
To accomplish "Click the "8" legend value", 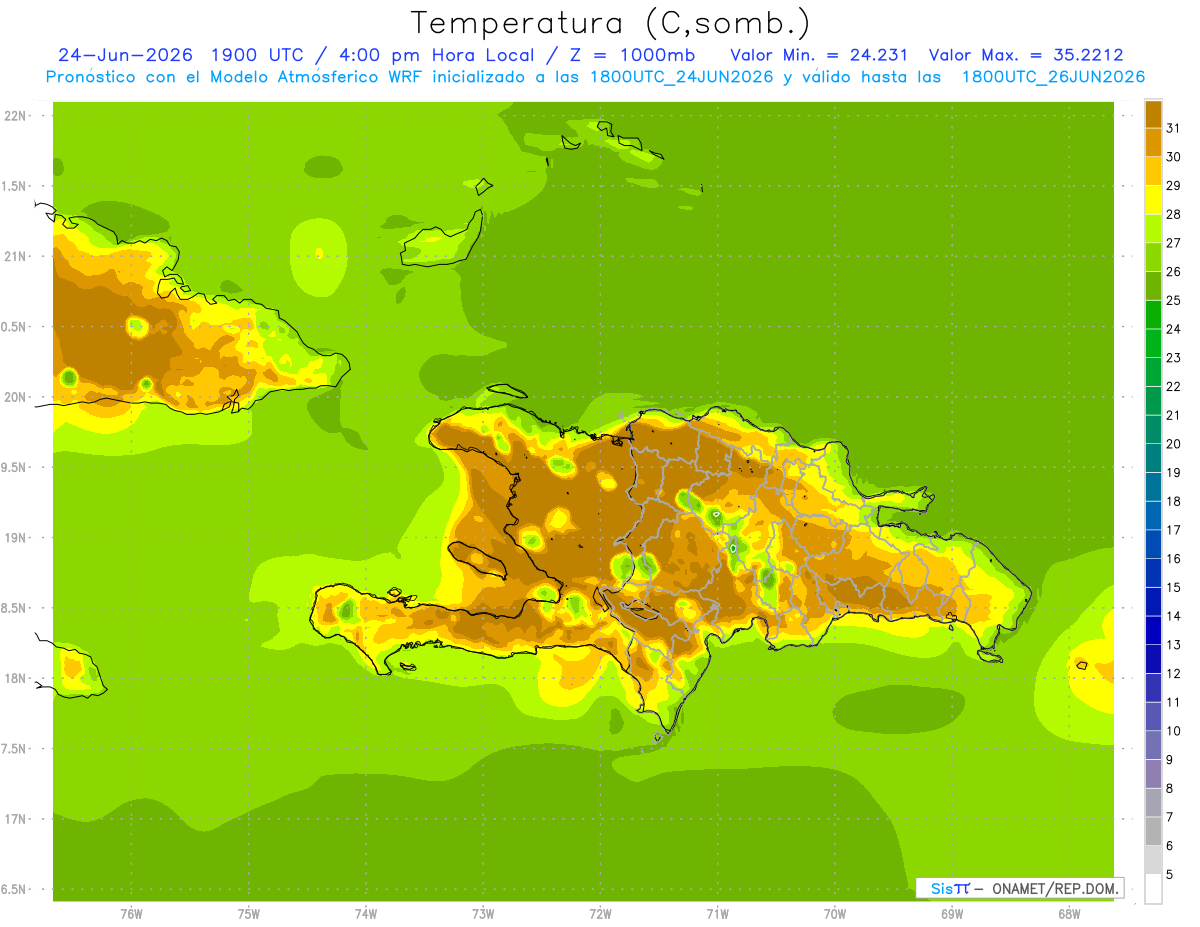I will (x=1169, y=789).
